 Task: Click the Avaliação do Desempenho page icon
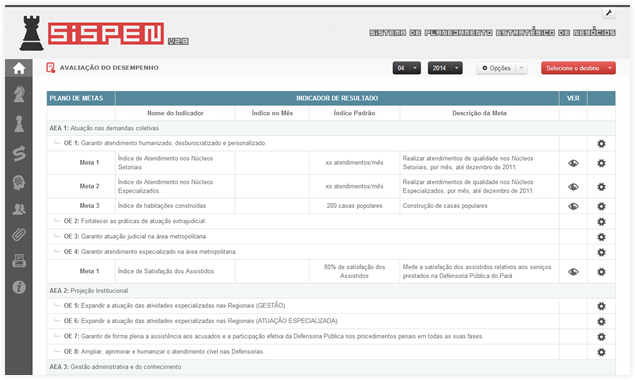(50, 68)
